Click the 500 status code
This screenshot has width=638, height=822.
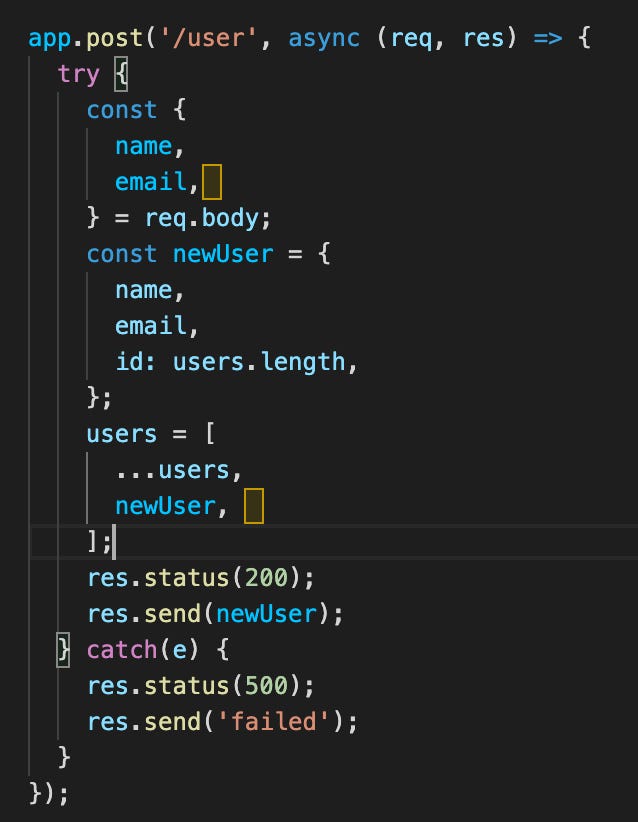click(x=266, y=686)
